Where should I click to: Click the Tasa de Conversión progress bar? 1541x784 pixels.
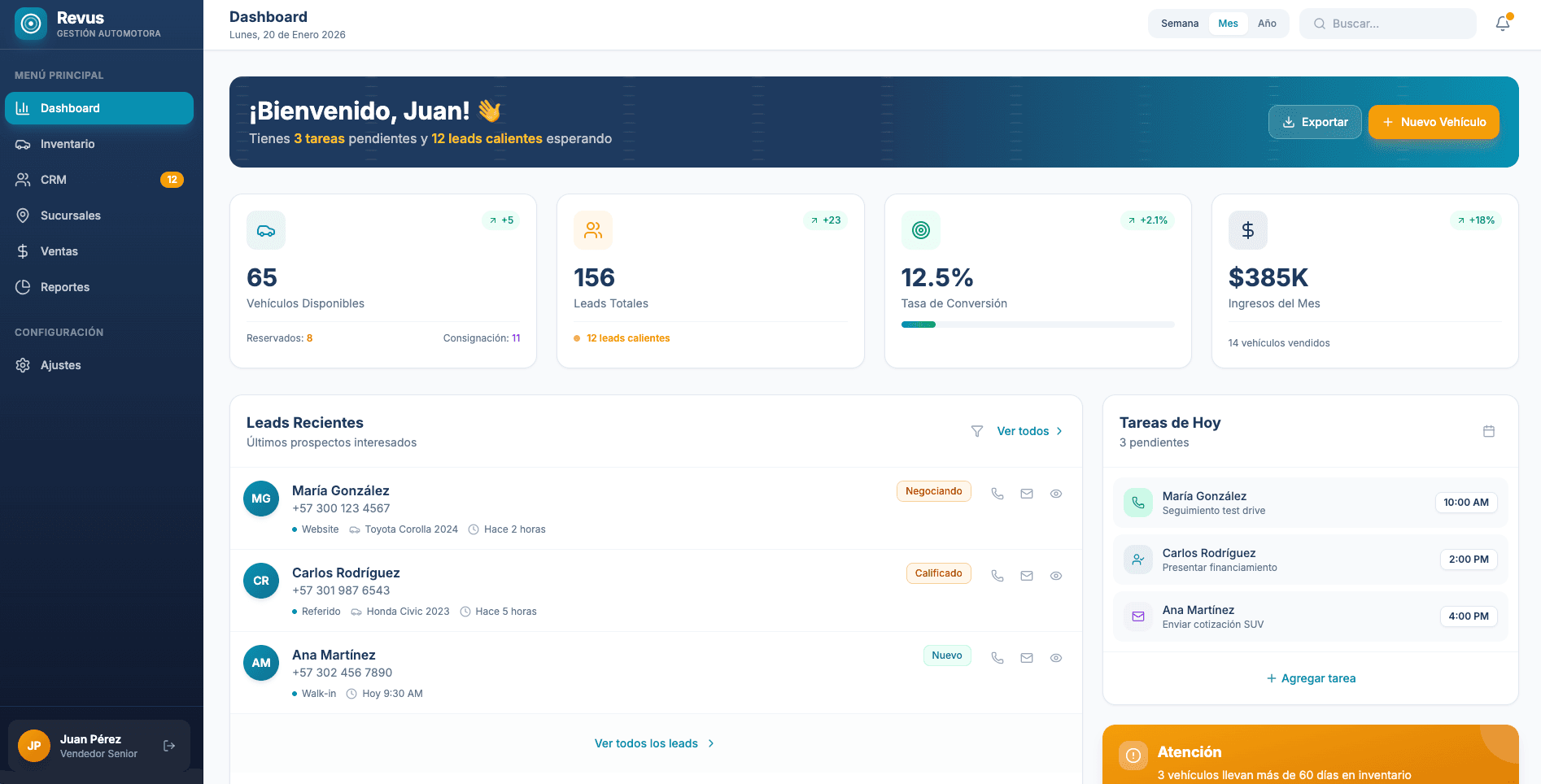coord(1037,324)
